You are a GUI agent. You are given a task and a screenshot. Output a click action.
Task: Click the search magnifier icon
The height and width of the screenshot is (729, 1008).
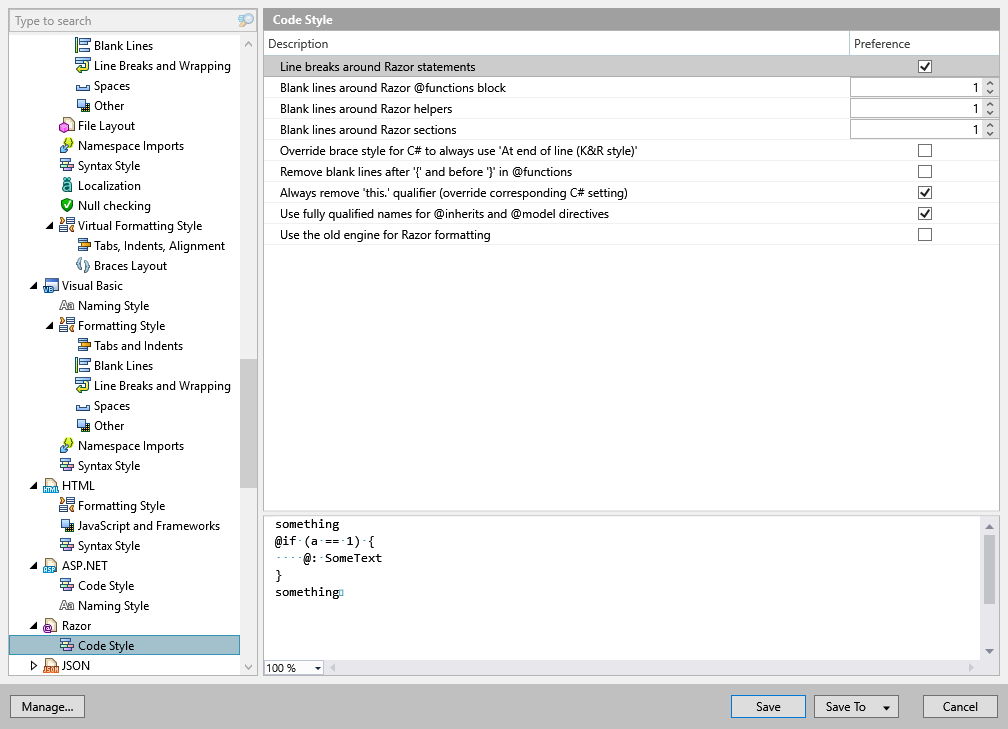coord(245,20)
